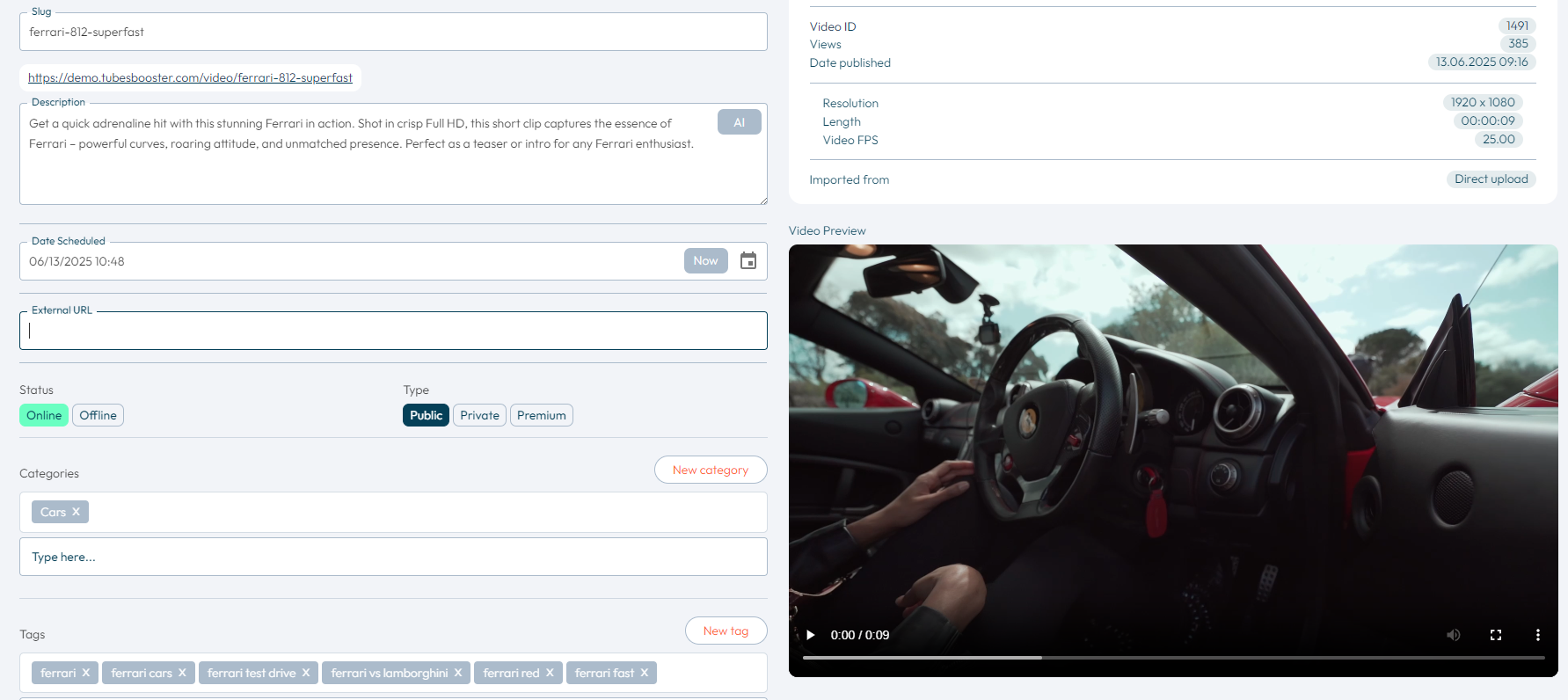Play the video preview
The height and width of the screenshot is (700, 1568).
point(810,635)
